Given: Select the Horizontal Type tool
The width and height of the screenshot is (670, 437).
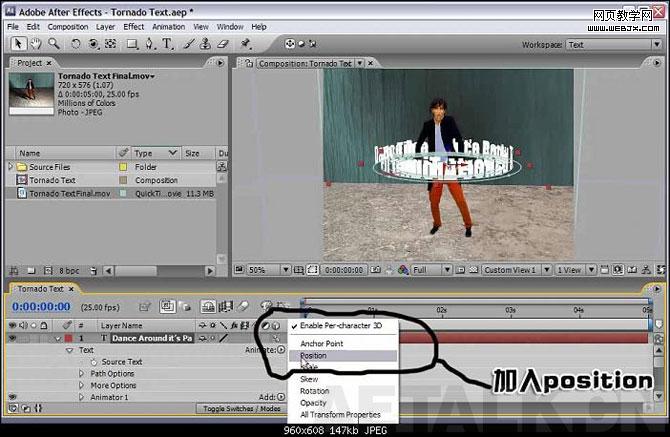Looking at the screenshot, I should point(168,44).
